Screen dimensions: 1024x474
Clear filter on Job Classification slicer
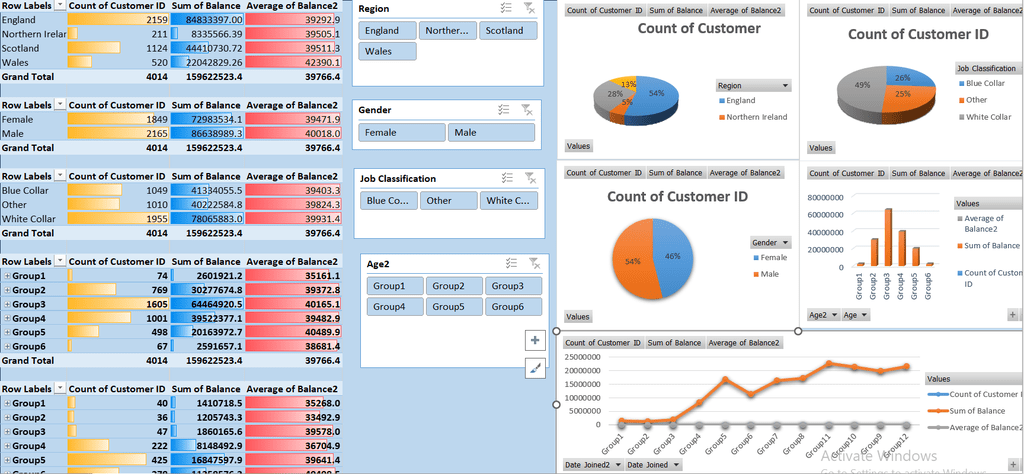[x=530, y=178]
